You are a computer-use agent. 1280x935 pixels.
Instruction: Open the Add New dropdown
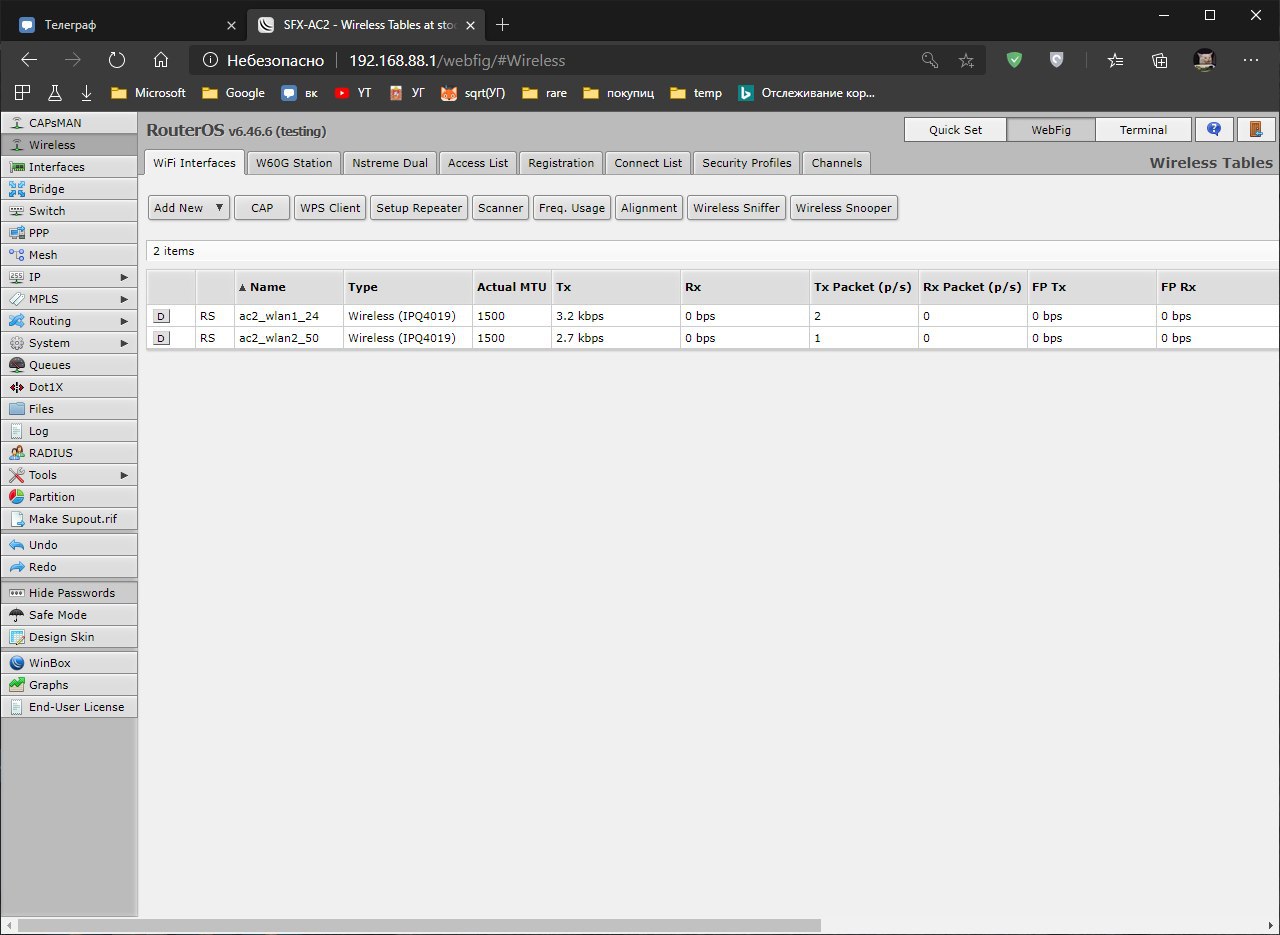coord(189,208)
